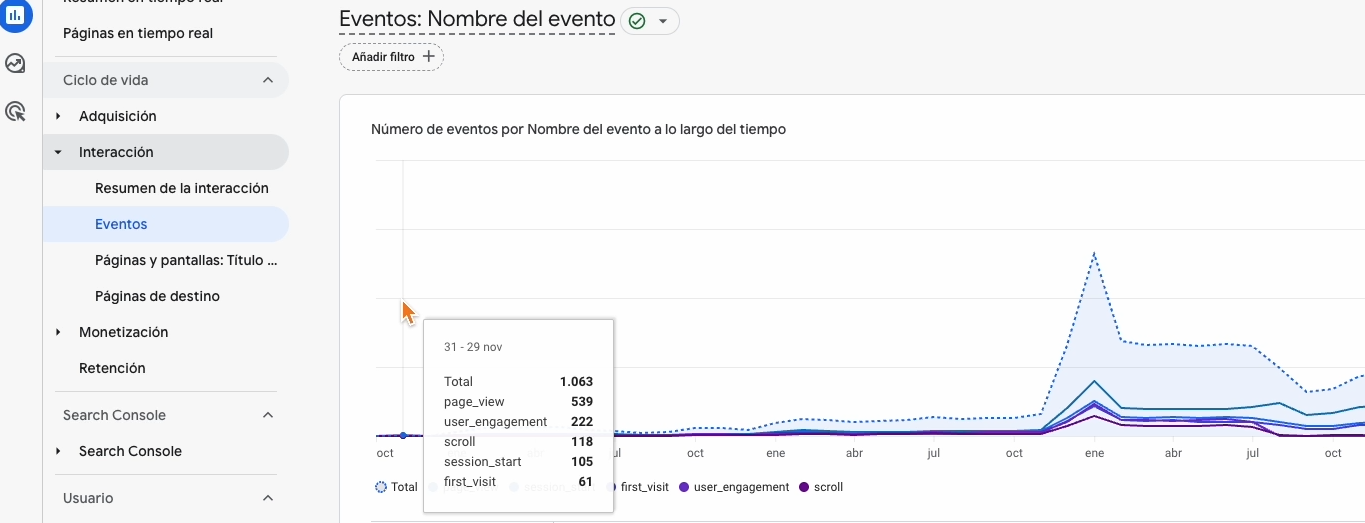Open the Explore icon in the left rail
The image size is (1365, 523).
tap(15, 64)
